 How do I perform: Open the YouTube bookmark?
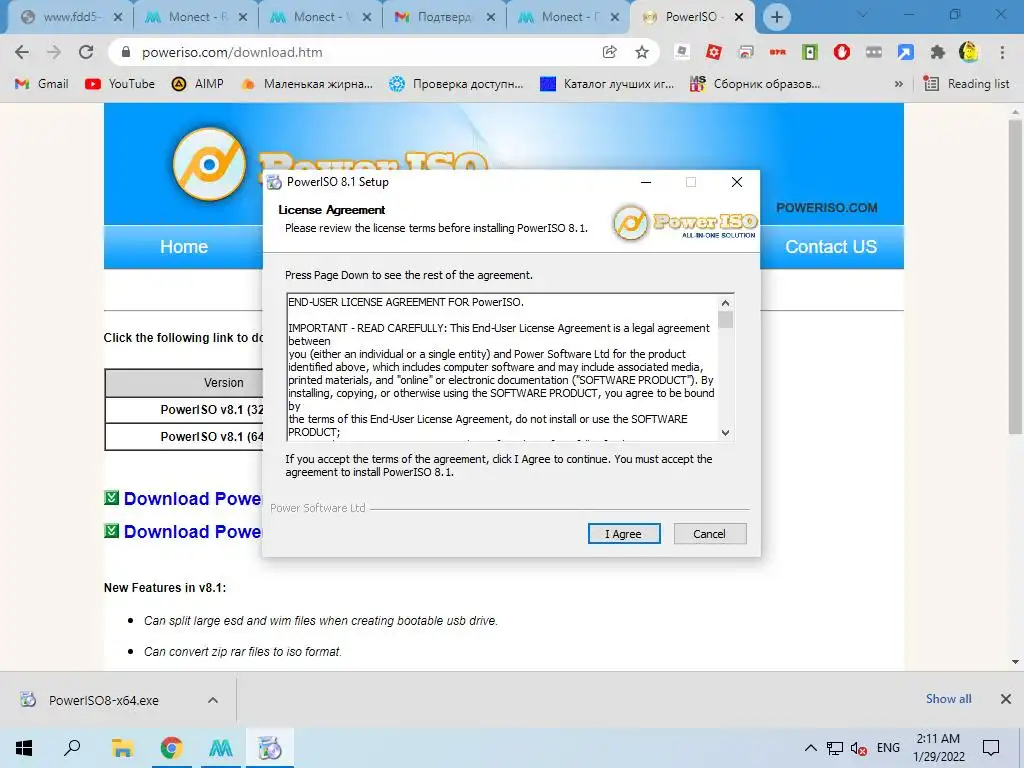pyautogui.click(x=120, y=84)
